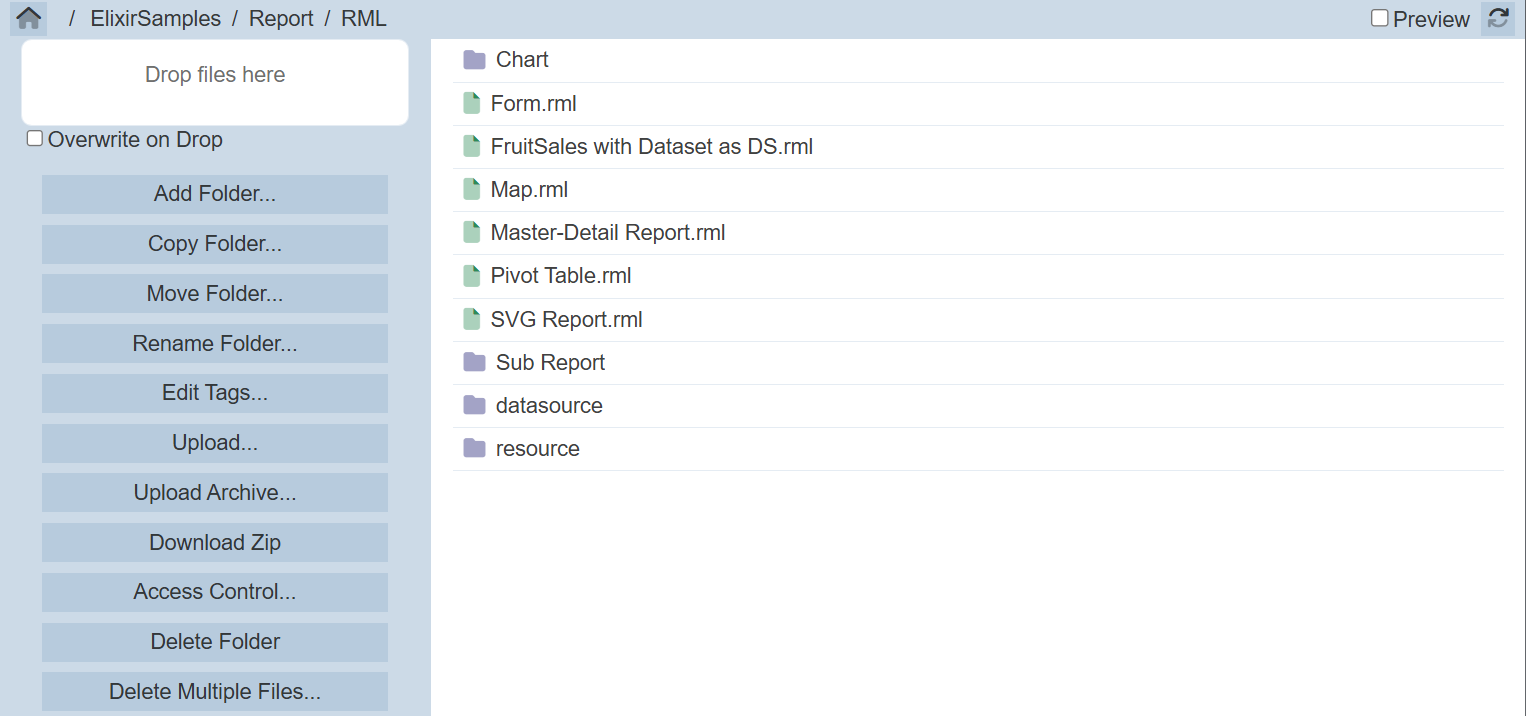The height and width of the screenshot is (716, 1526).
Task: Enable the Preview checkbox
Action: tap(1380, 18)
